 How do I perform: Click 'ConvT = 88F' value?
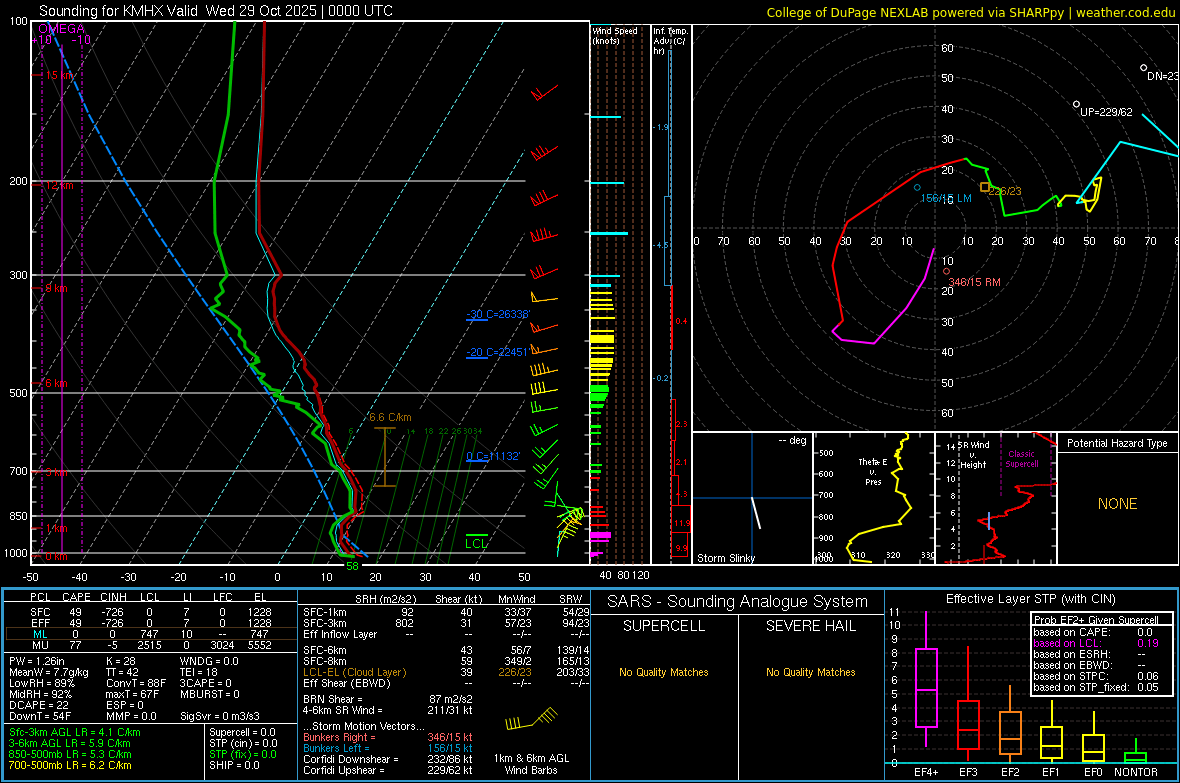[135, 683]
